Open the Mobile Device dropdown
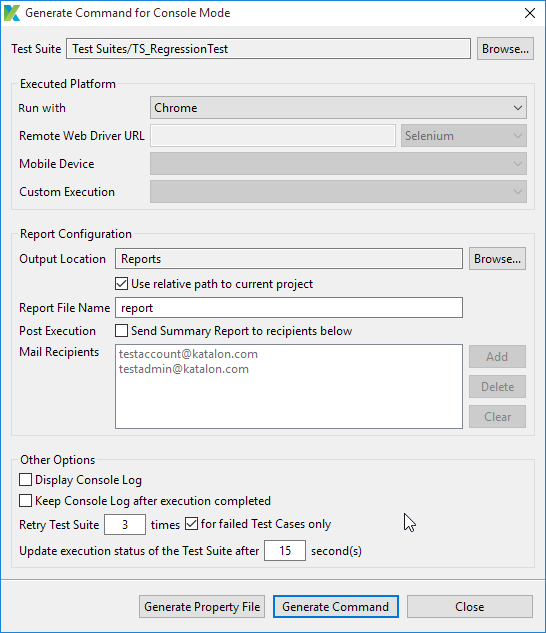The image size is (546, 633). (x=338, y=163)
